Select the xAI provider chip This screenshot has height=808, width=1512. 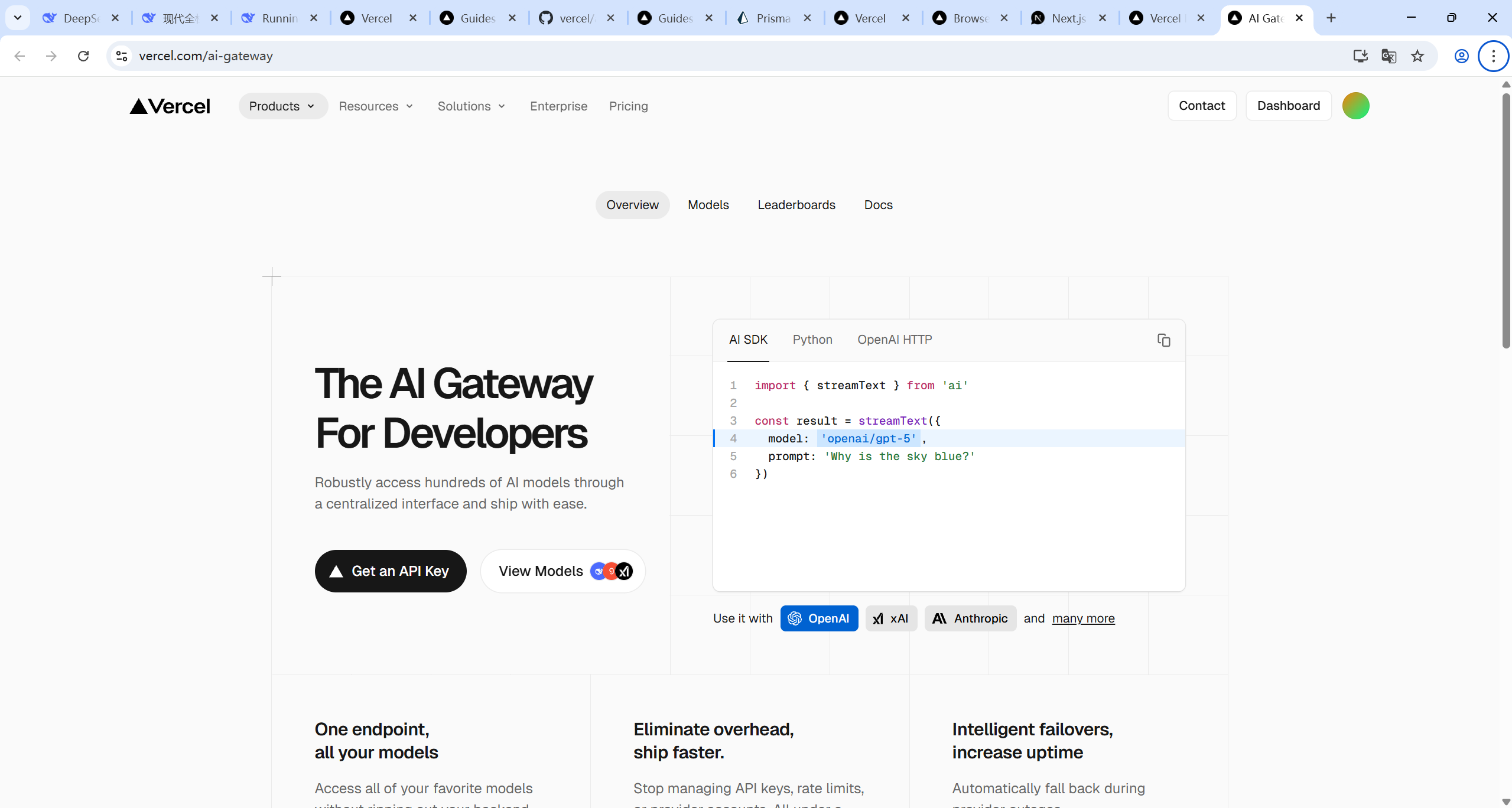click(891, 618)
